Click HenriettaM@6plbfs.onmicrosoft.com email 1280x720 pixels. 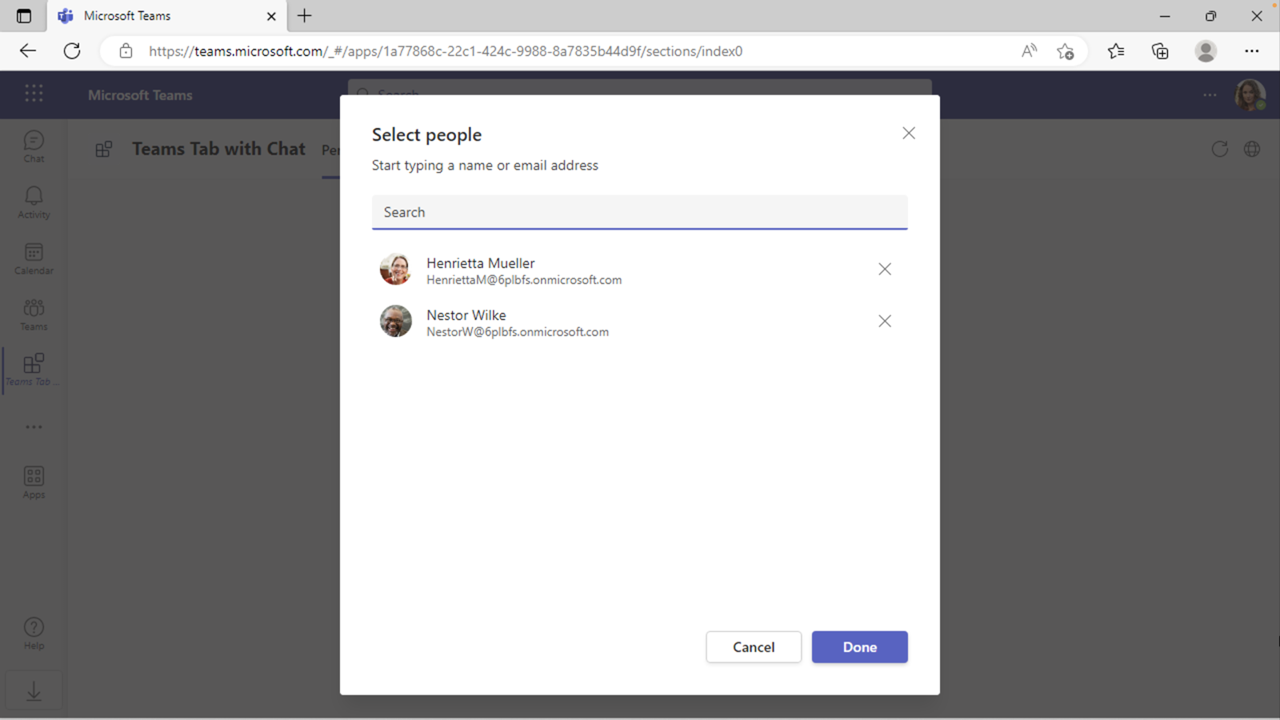pyautogui.click(x=524, y=280)
